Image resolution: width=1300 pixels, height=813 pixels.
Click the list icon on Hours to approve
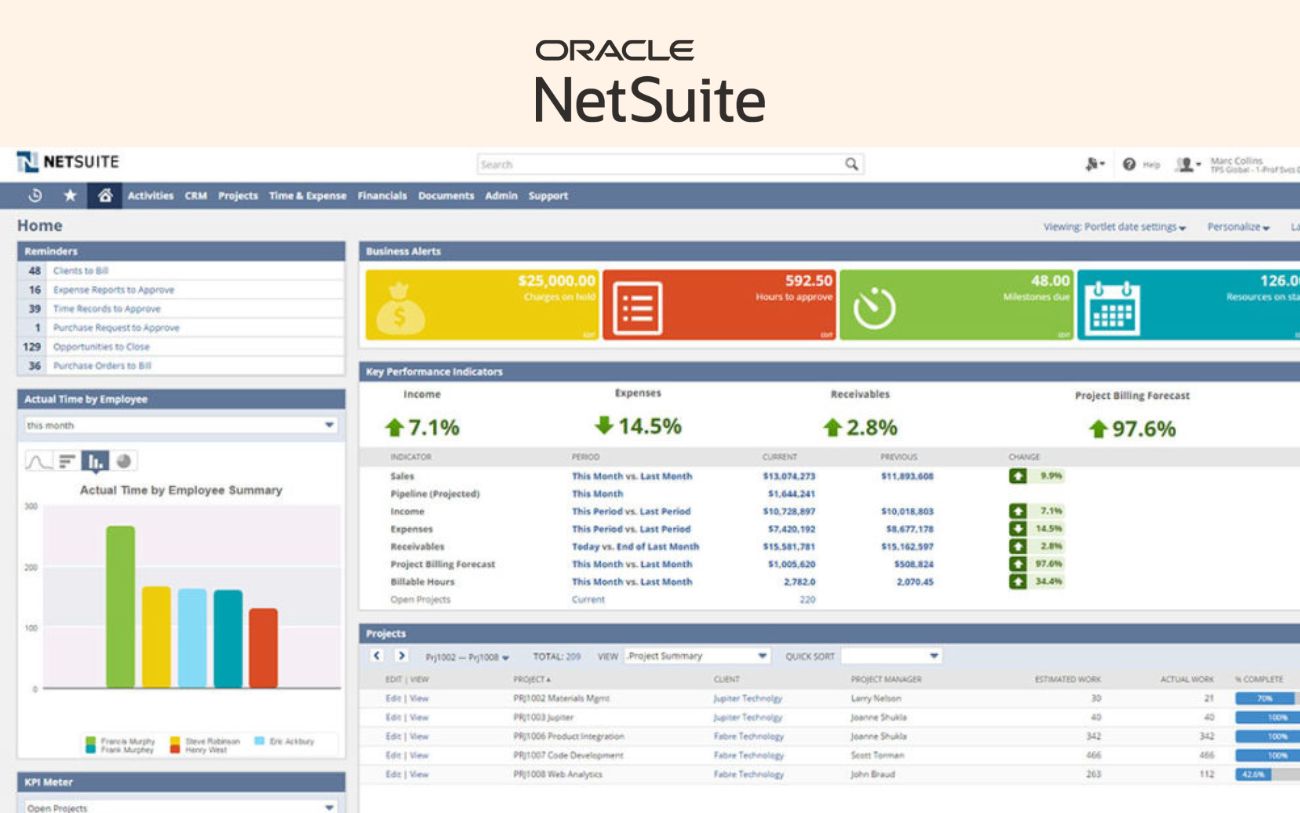pos(637,308)
